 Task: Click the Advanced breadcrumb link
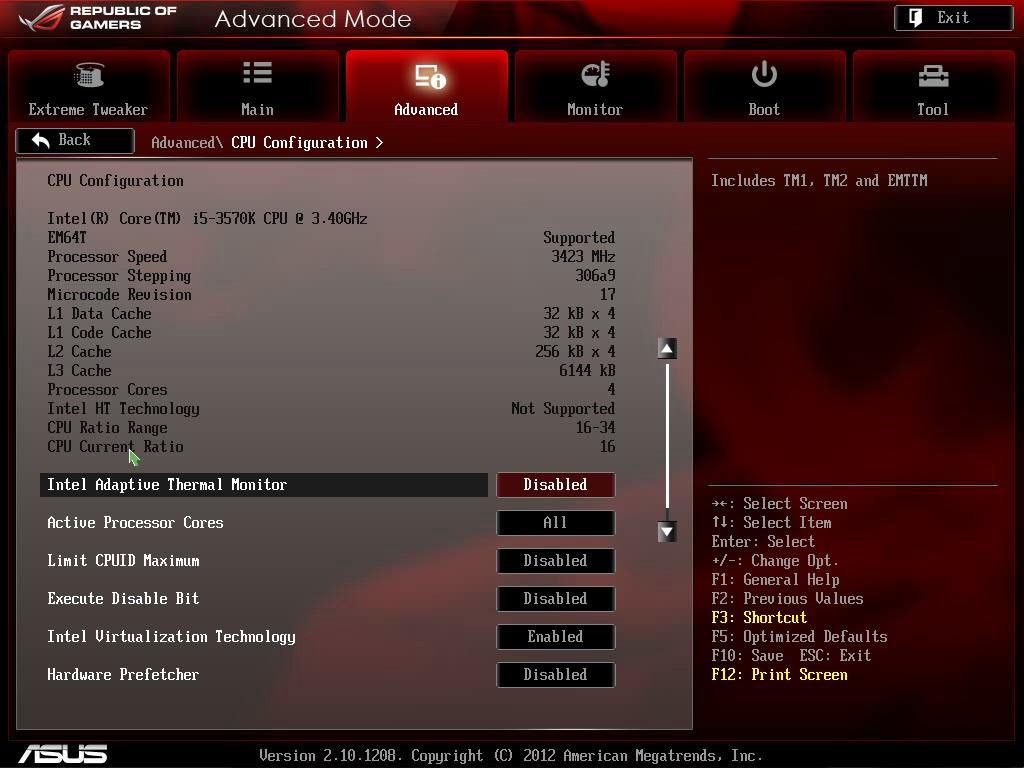pos(187,142)
